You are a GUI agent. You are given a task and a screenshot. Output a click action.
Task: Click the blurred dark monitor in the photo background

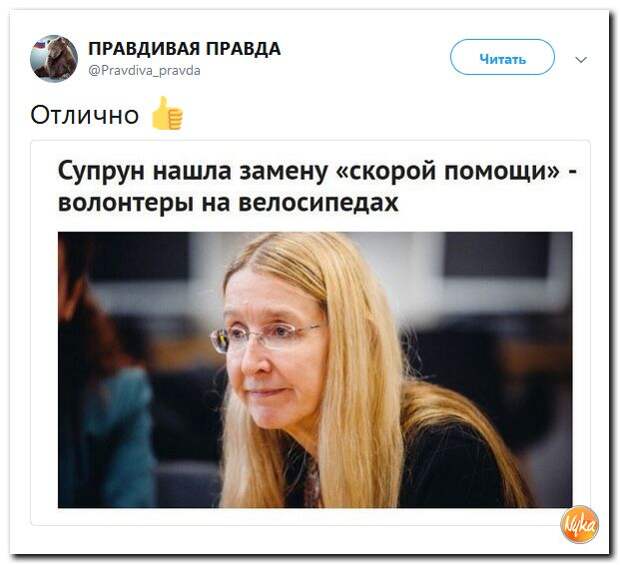coord(497,254)
